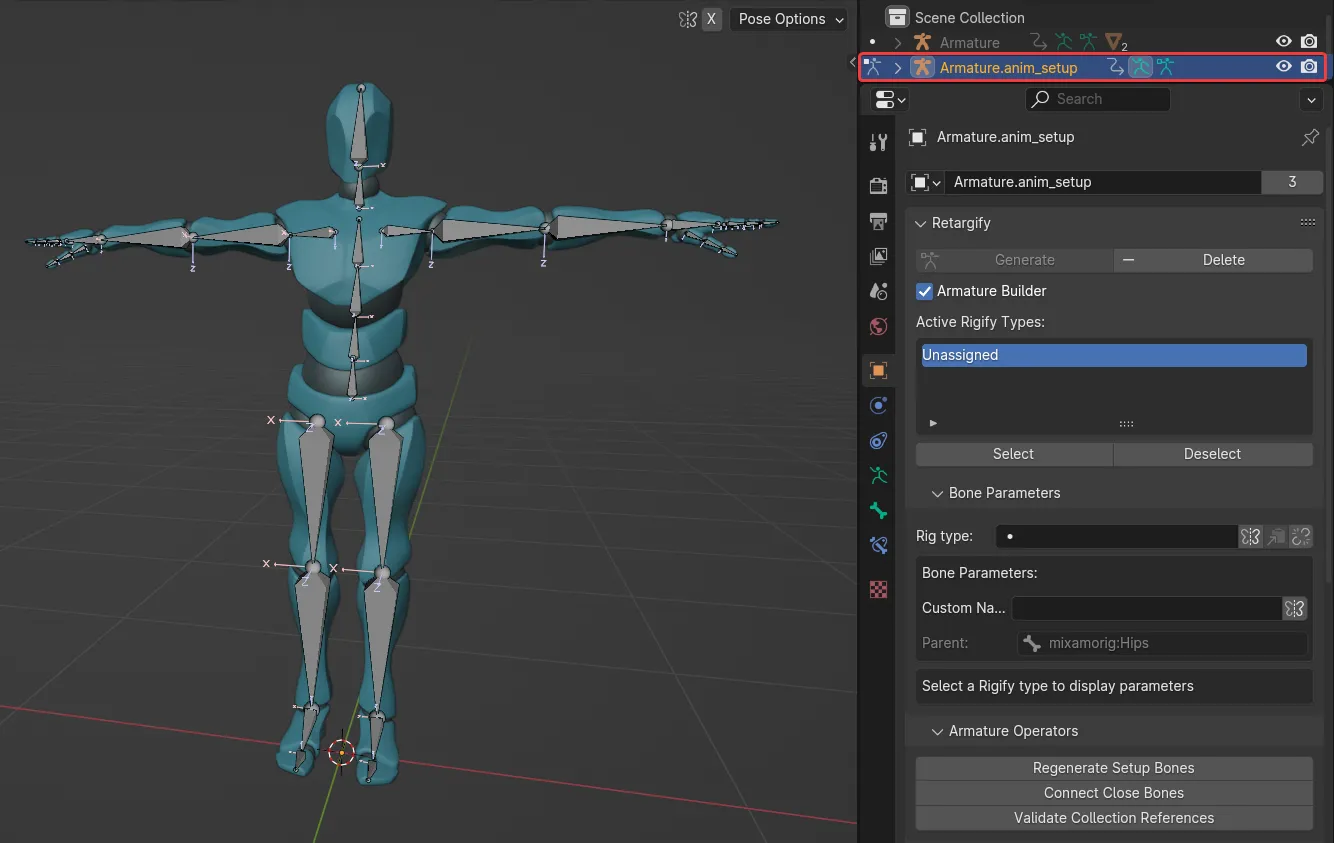Hide Armature.anim_setup in viewport via eye icon

point(1284,67)
